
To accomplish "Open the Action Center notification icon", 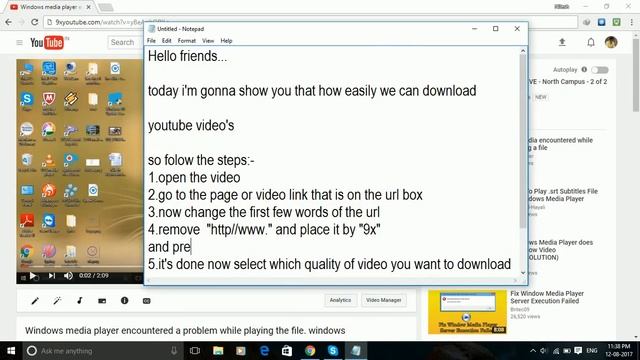I will tap(578, 351).
